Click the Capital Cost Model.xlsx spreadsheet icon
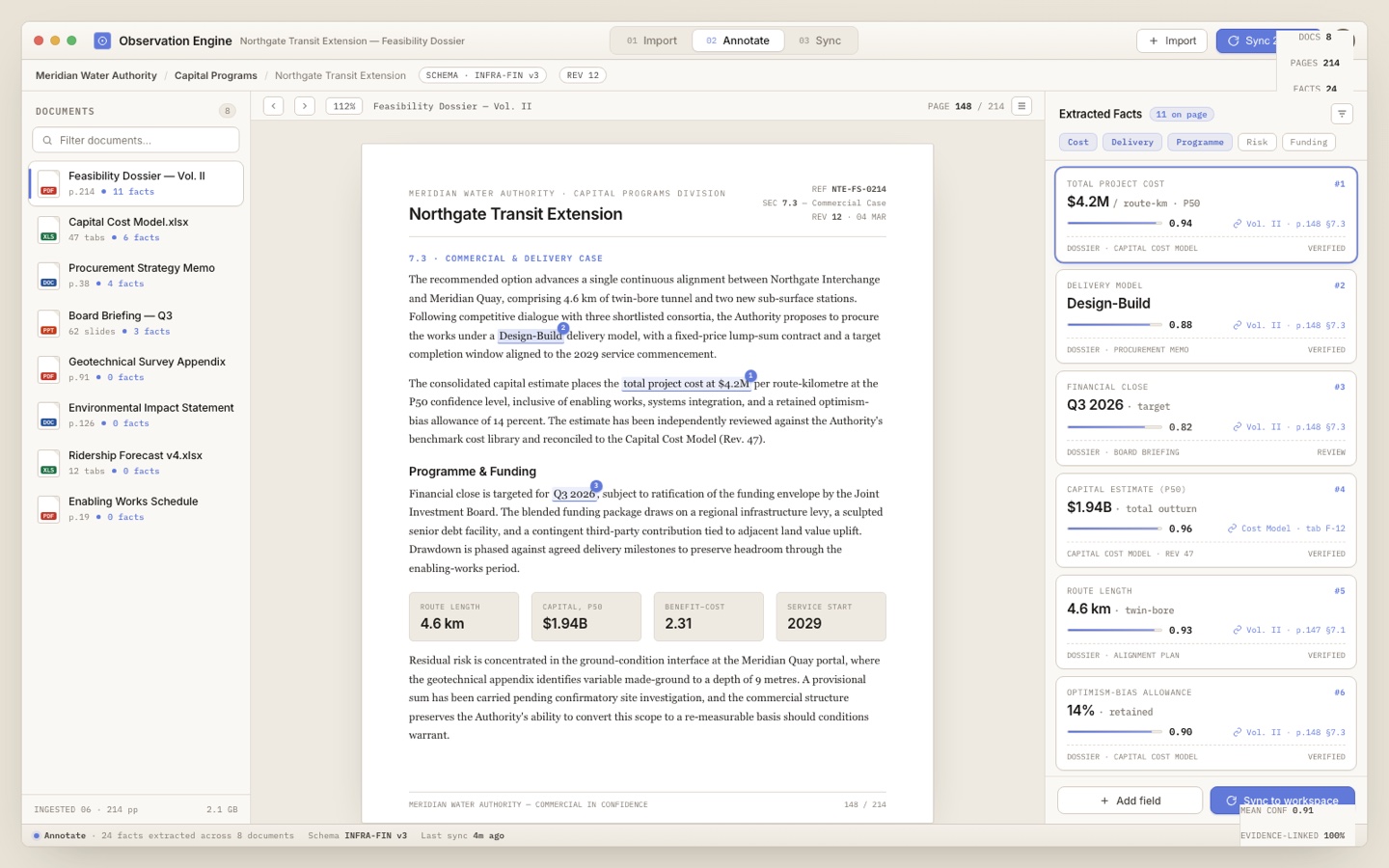The height and width of the screenshot is (868, 1389). (48, 230)
